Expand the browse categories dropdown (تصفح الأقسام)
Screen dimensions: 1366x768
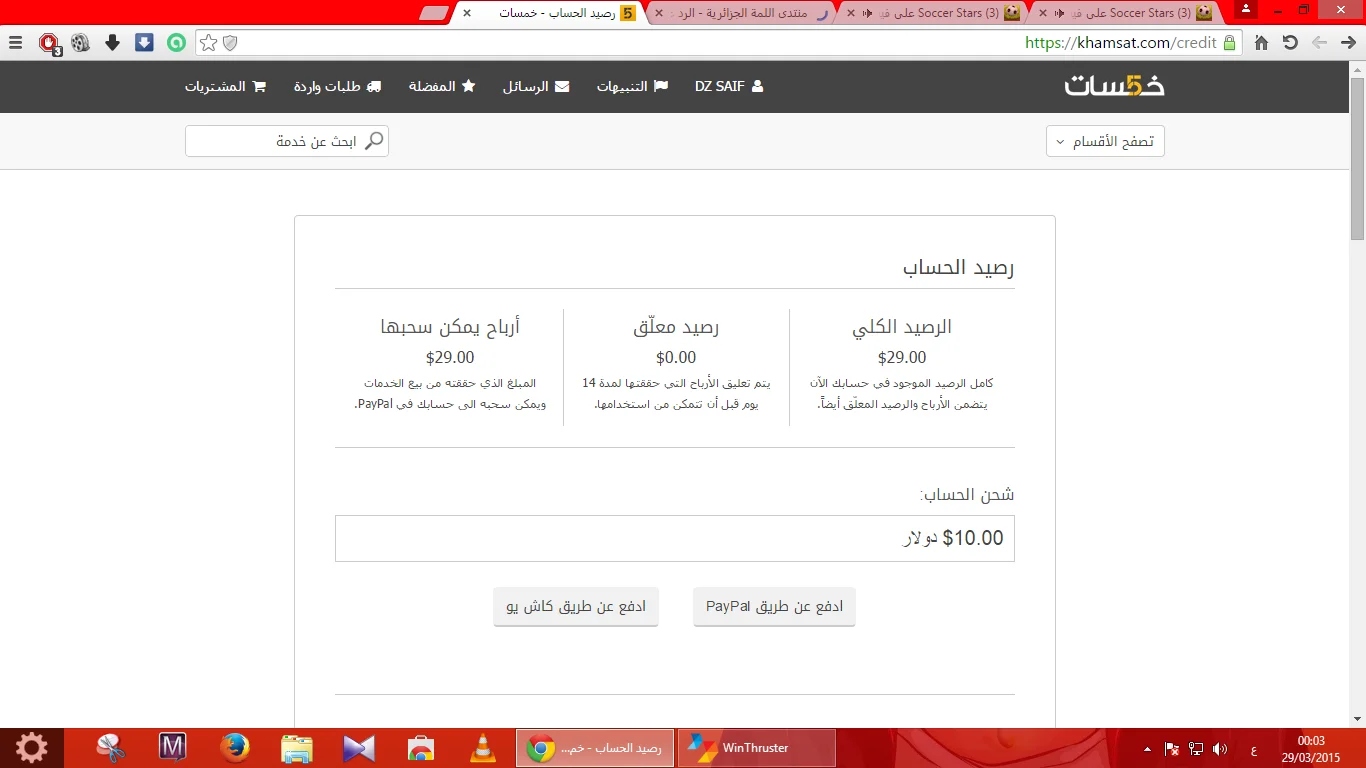[x=1105, y=141]
